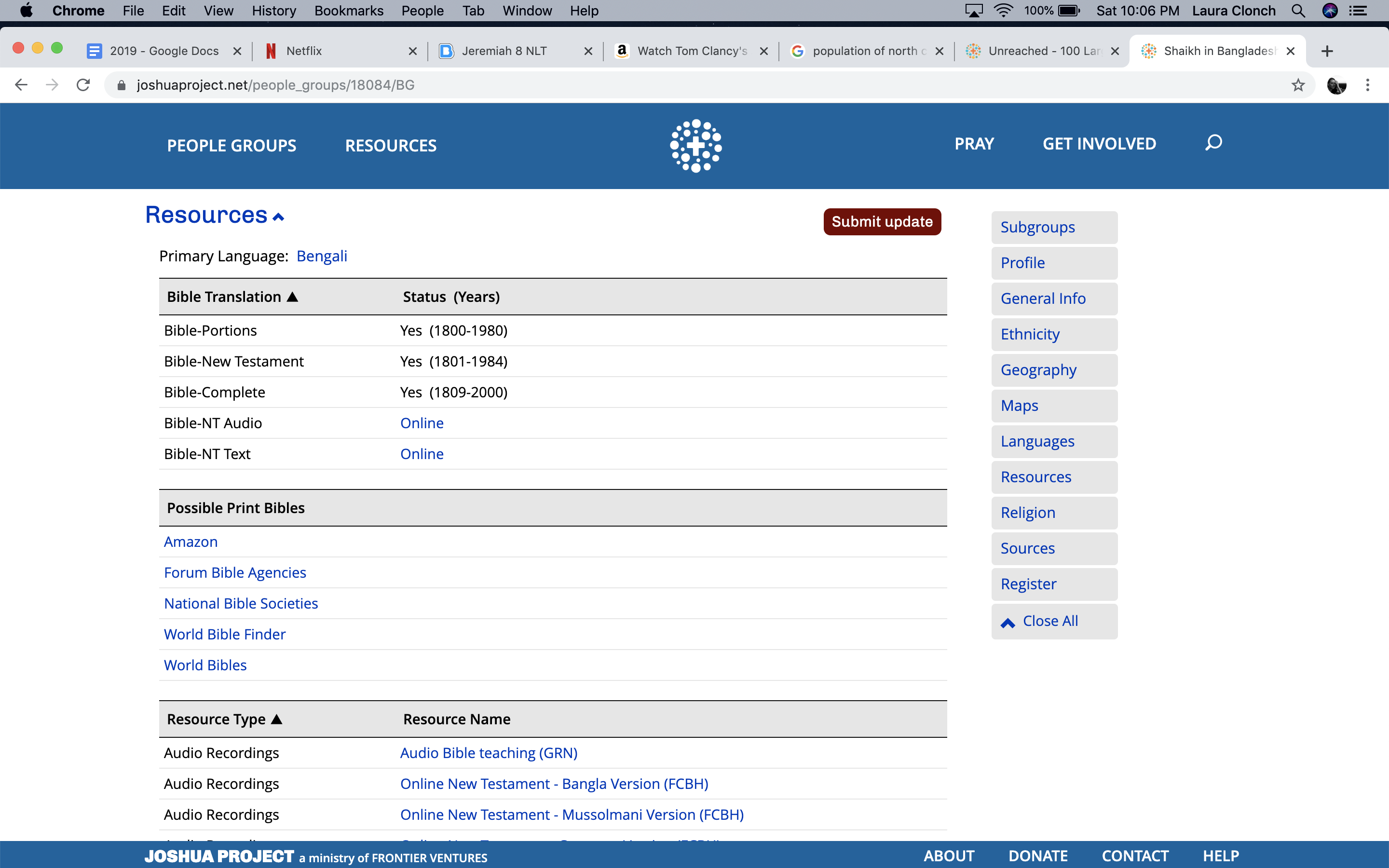Screen dimensions: 1389x868
Task: Bookmark this page with star icon
Action: pos(1298,85)
